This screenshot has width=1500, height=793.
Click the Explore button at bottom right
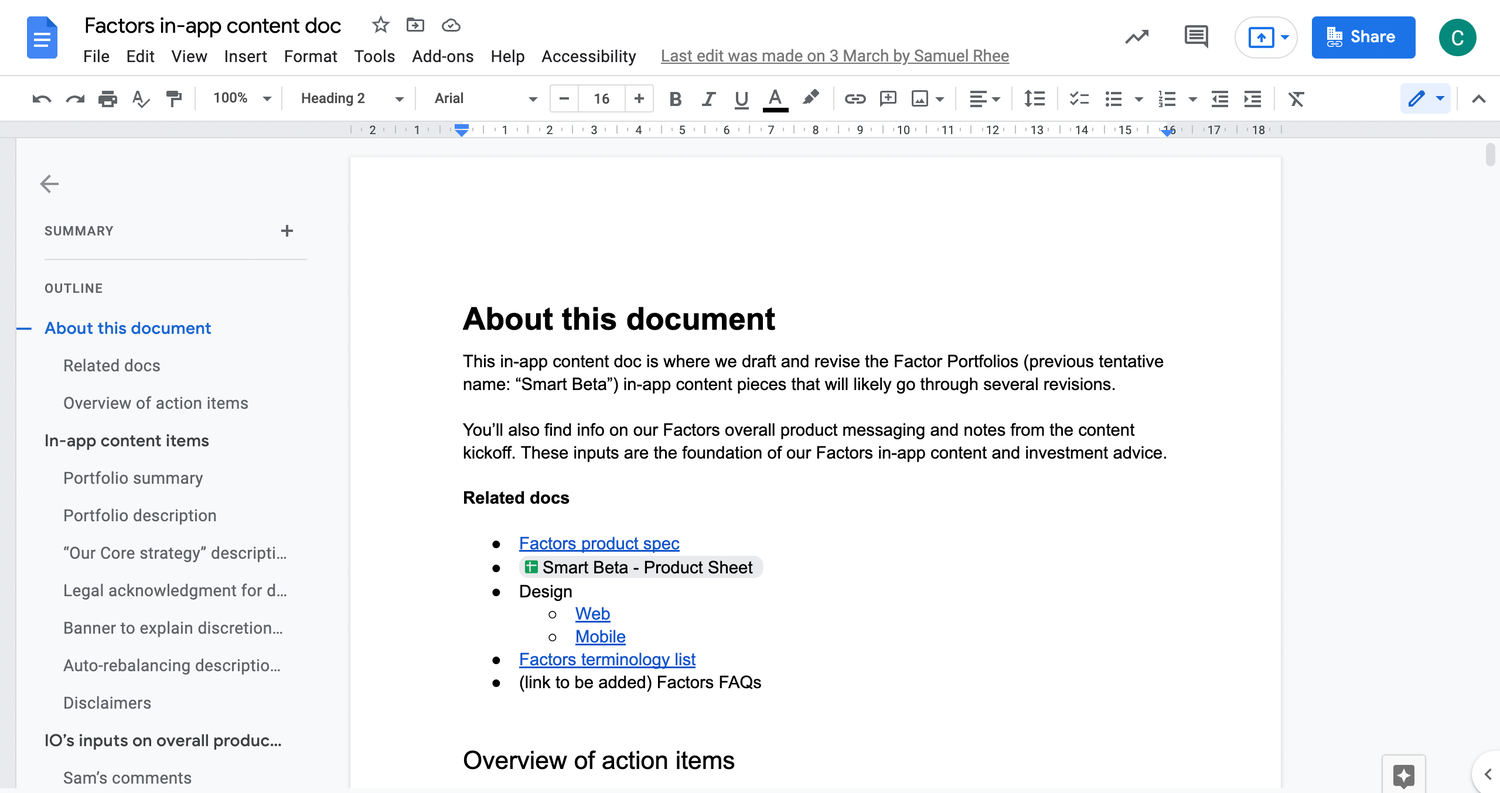pos(1403,775)
